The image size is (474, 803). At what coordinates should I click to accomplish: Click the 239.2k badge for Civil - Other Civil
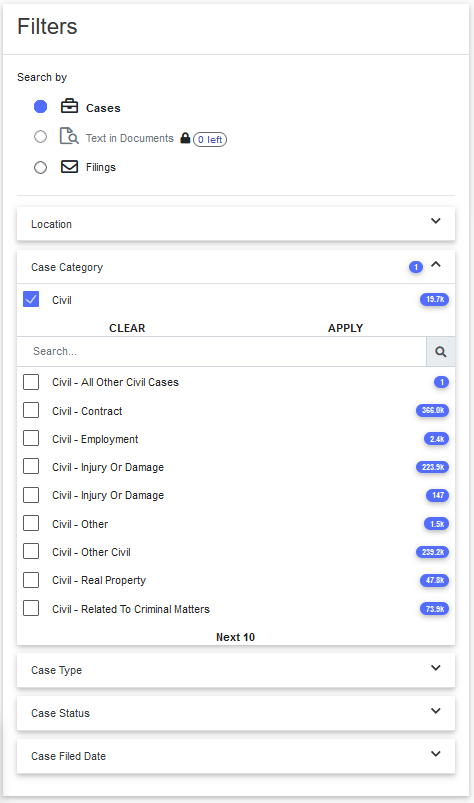(x=433, y=552)
